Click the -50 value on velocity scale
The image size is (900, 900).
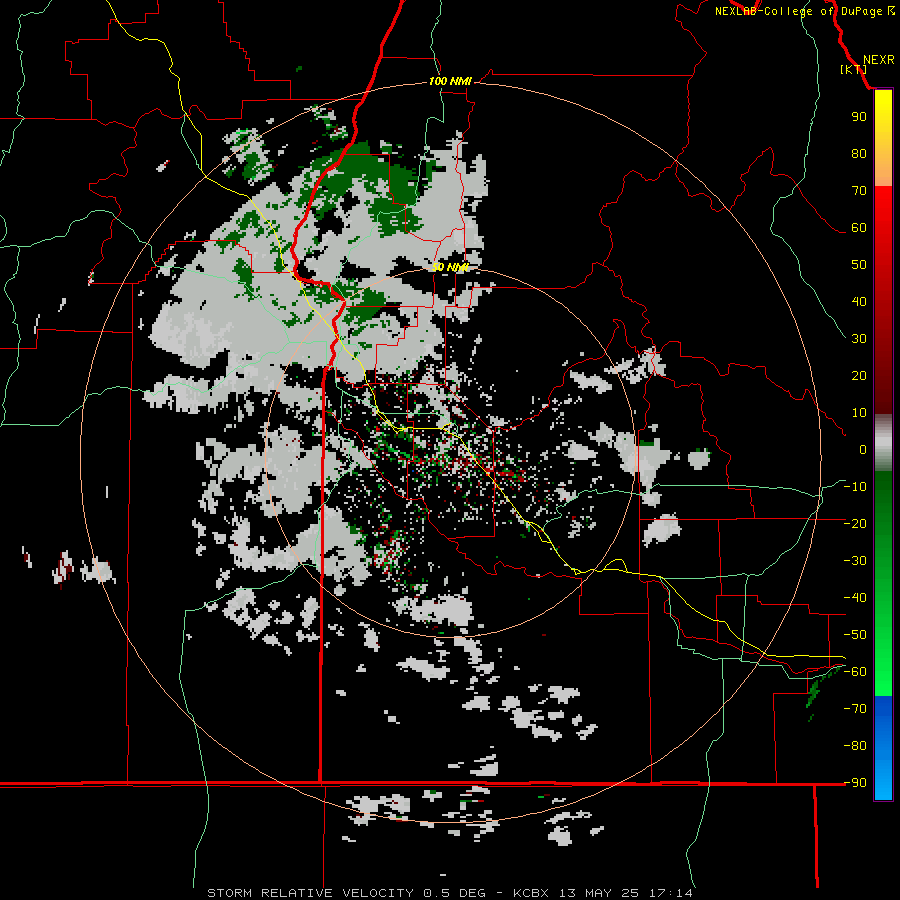click(855, 635)
